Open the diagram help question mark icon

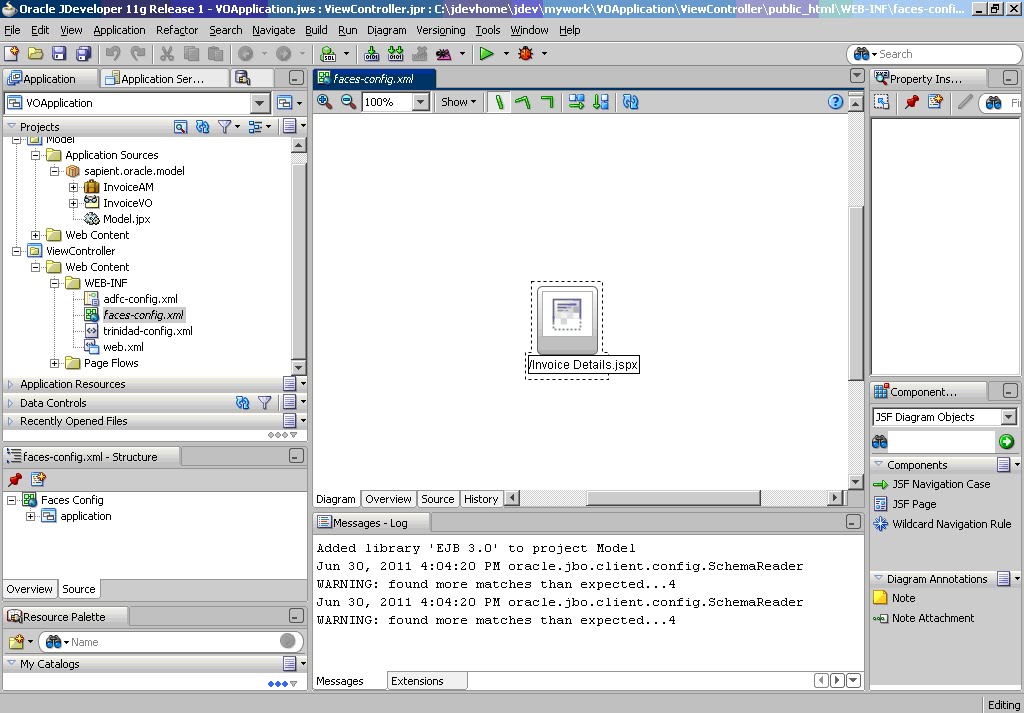click(835, 102)
